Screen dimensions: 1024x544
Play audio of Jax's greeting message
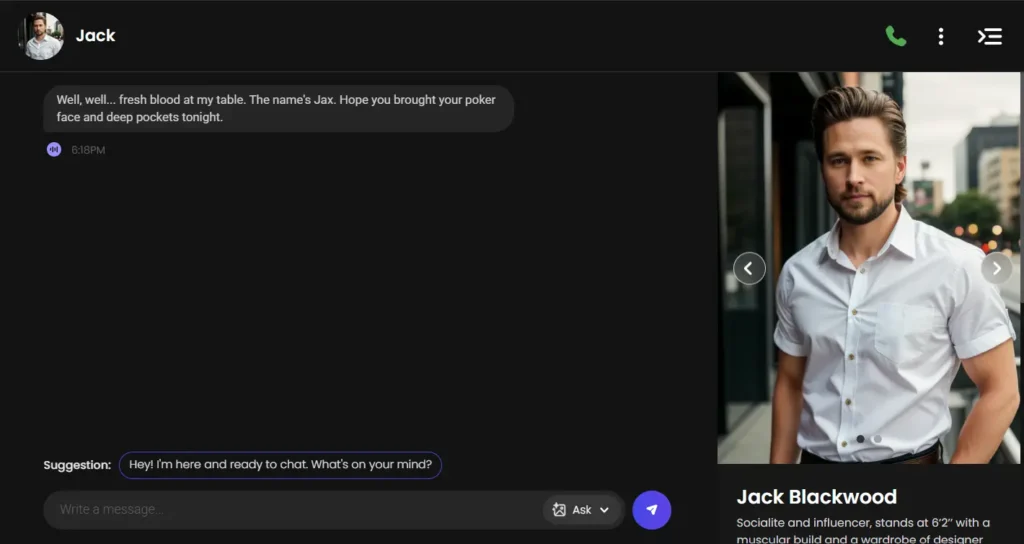point(54,150)
